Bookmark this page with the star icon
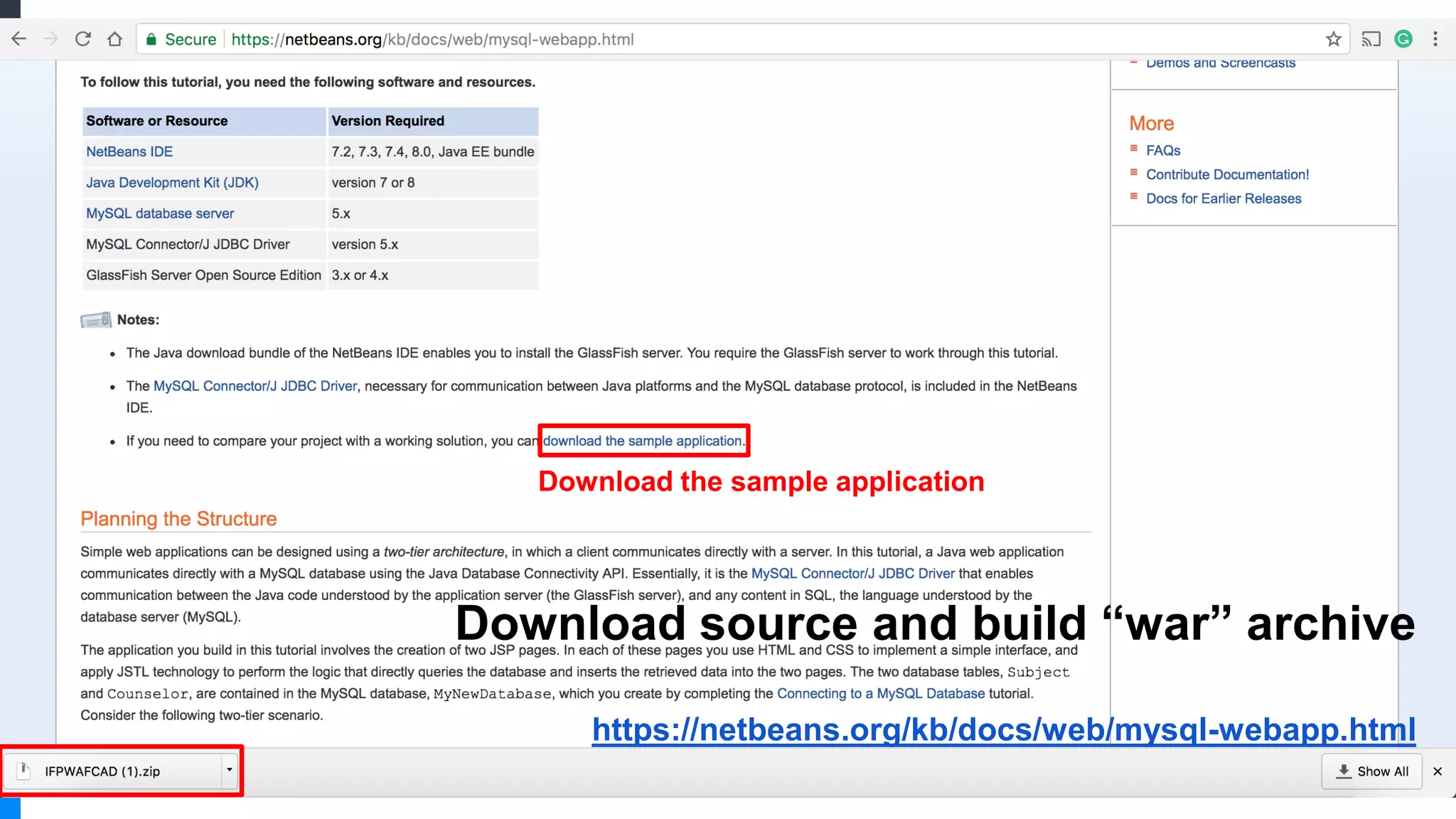 [1334, 39]
